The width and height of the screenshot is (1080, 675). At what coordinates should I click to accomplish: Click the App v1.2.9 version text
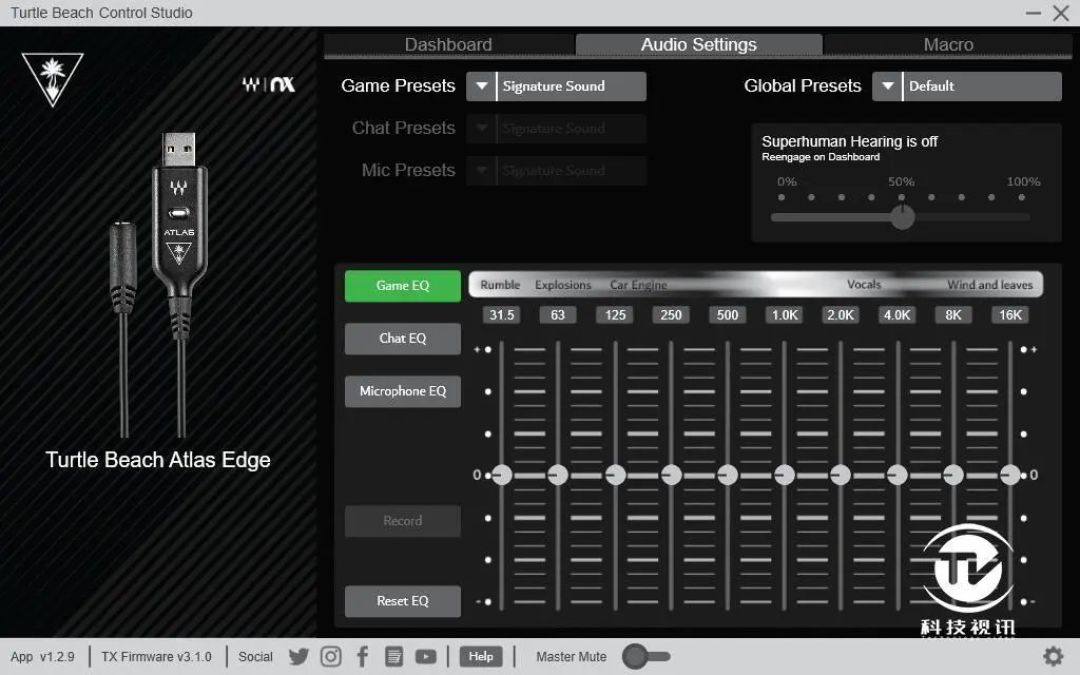pos(43,656)
